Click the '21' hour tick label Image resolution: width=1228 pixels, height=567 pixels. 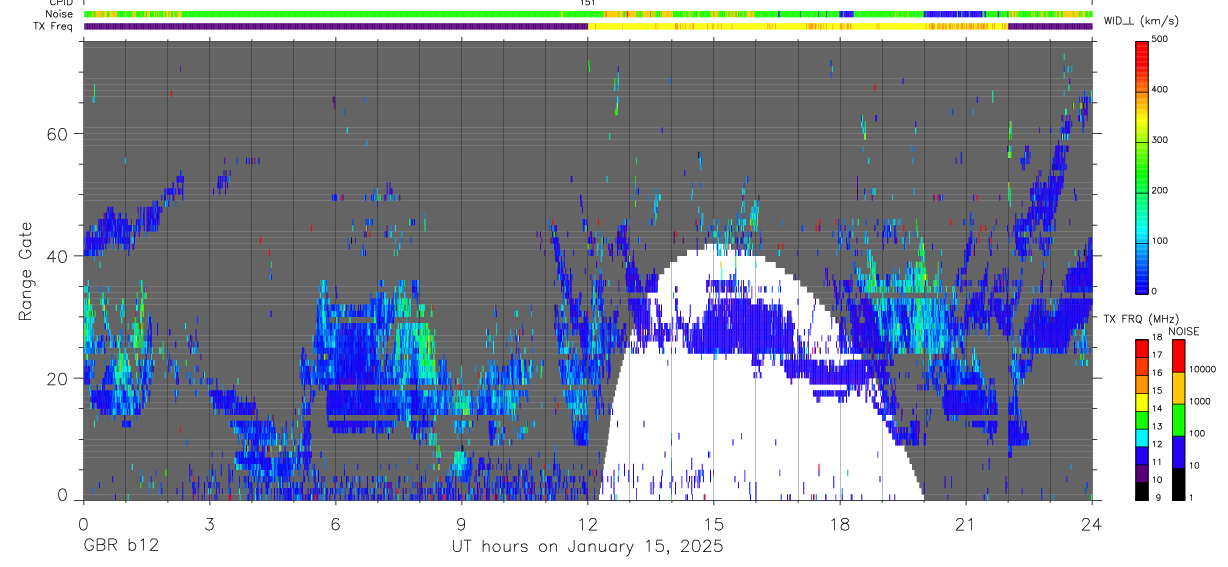(965, 523)
